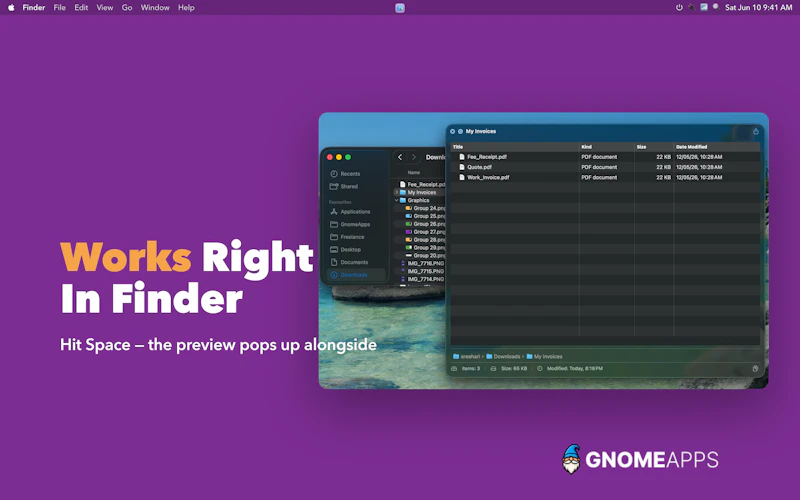Open the Spotlight search magnifier icon
The width and height of the screenshot is (800, 500).
coord(716,7)
